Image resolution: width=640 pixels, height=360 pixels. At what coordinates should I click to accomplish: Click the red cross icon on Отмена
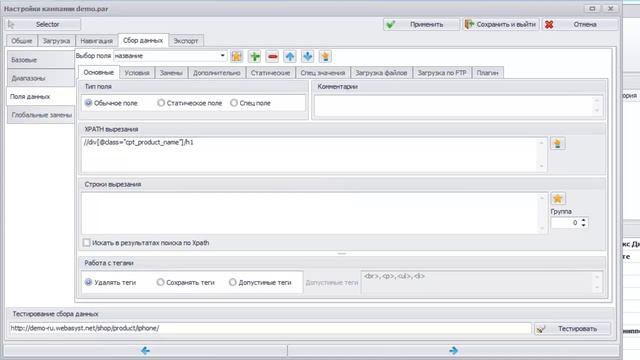click(x=549, y=24)
